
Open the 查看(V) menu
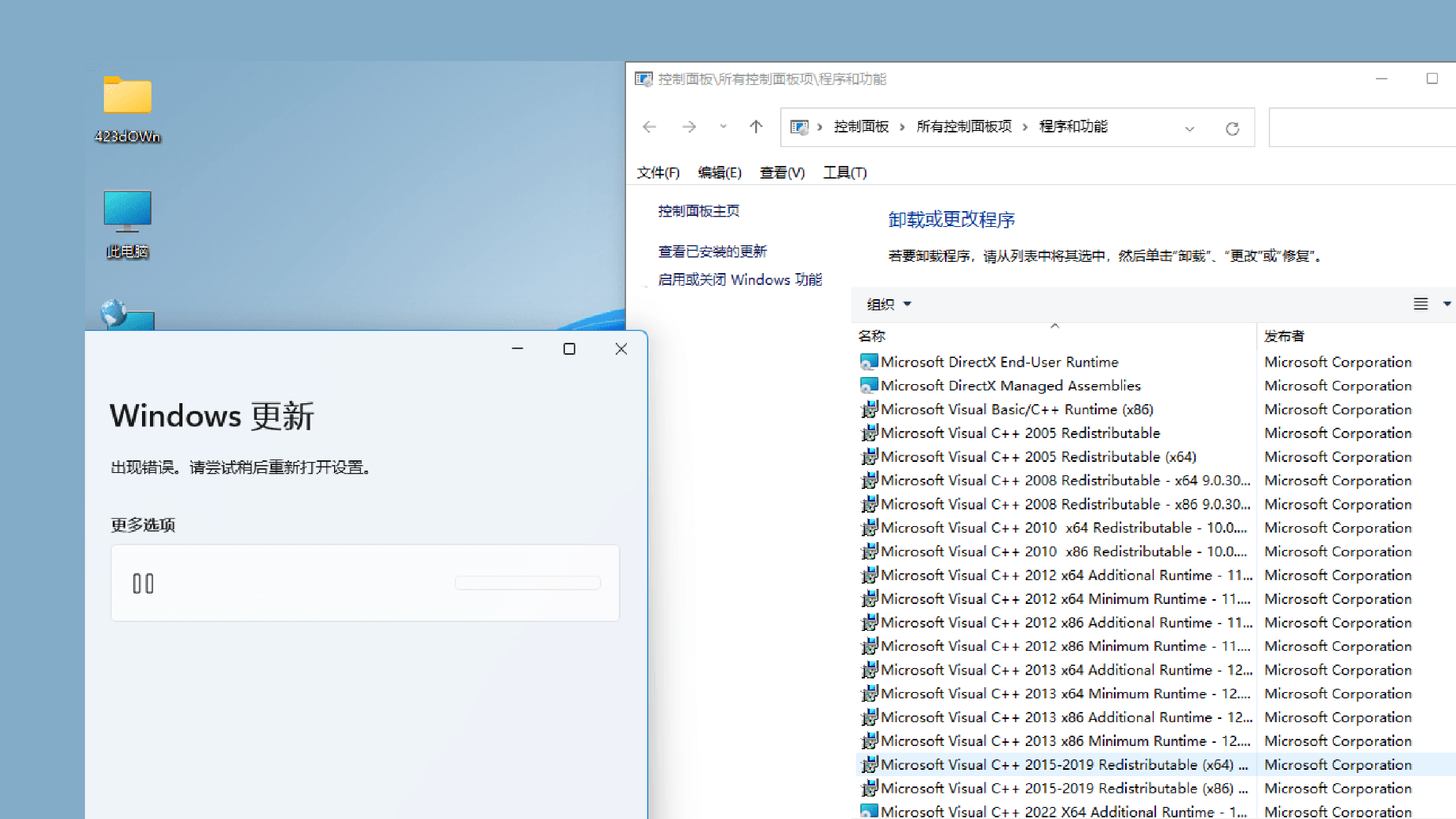point(782,172)
